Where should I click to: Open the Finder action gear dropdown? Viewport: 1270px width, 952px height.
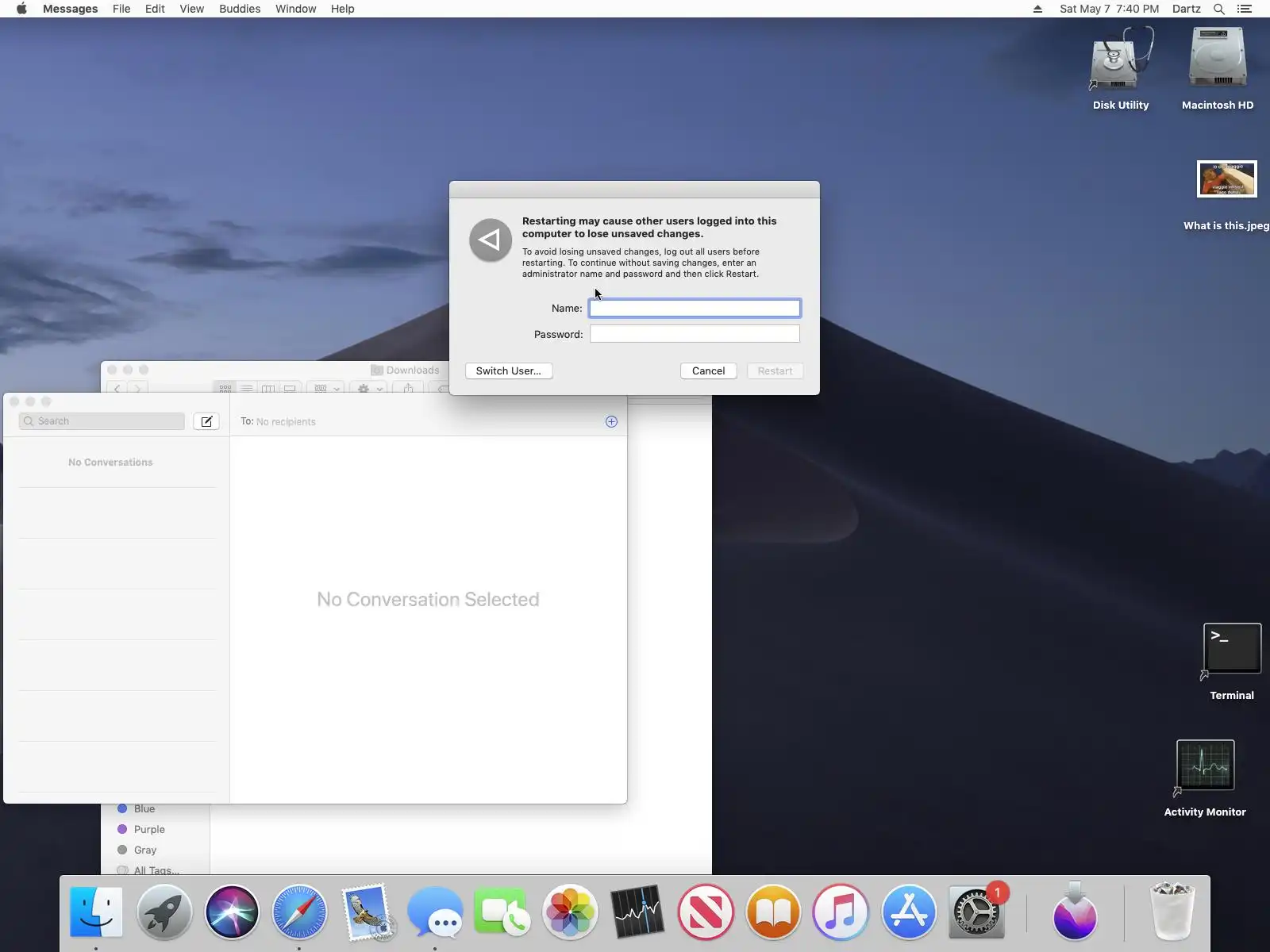coord(369,389)
